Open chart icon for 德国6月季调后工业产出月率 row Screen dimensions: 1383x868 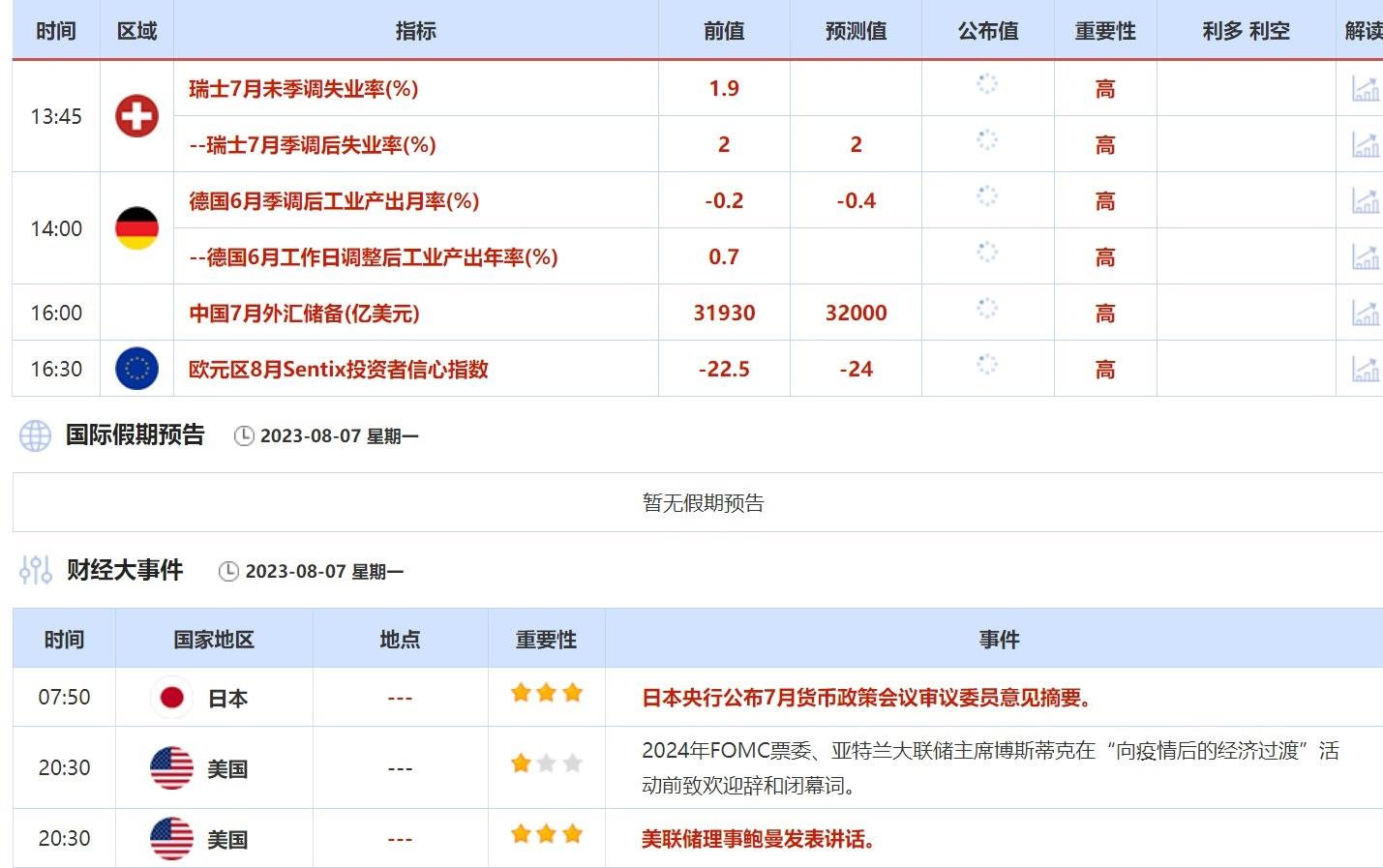[1365, 201]
